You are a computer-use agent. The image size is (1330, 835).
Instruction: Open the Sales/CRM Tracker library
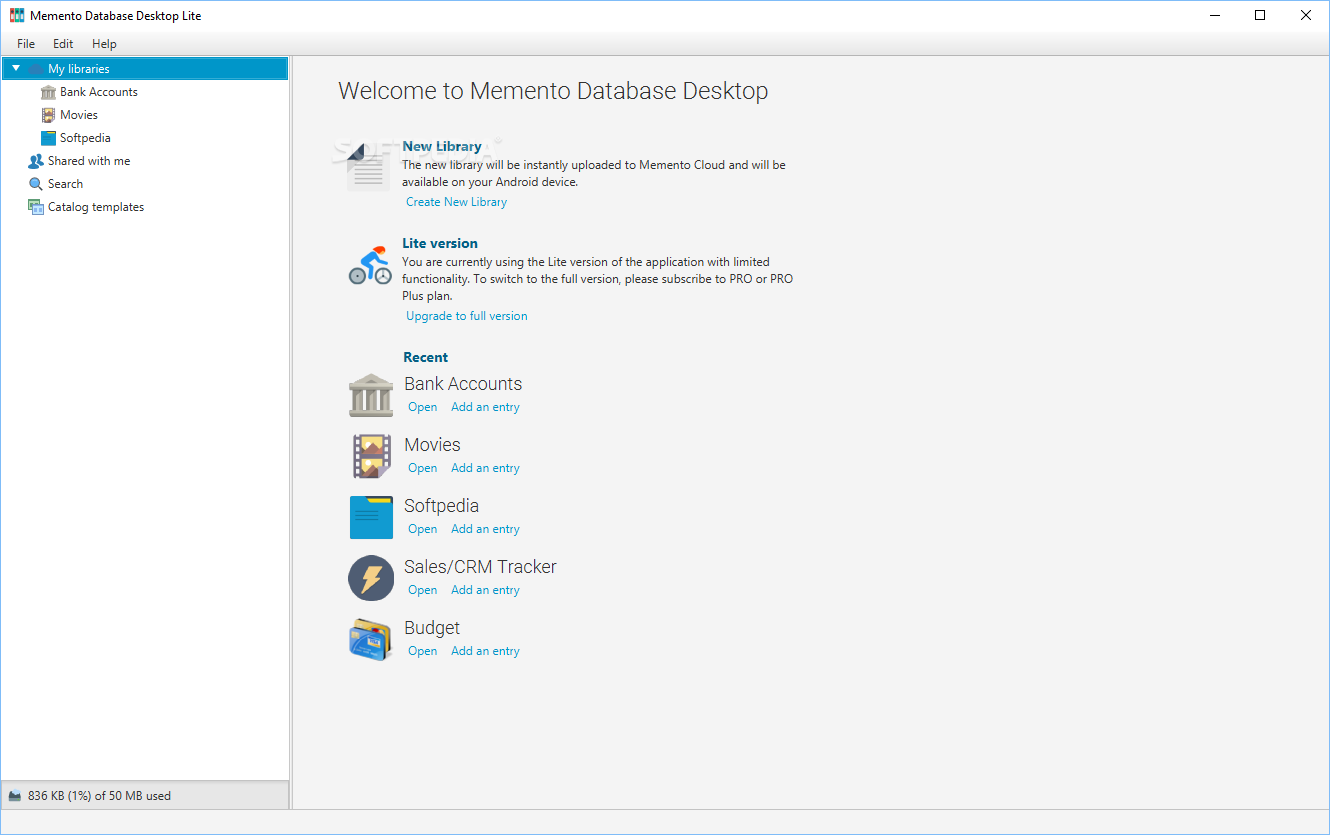pos(422,590)
